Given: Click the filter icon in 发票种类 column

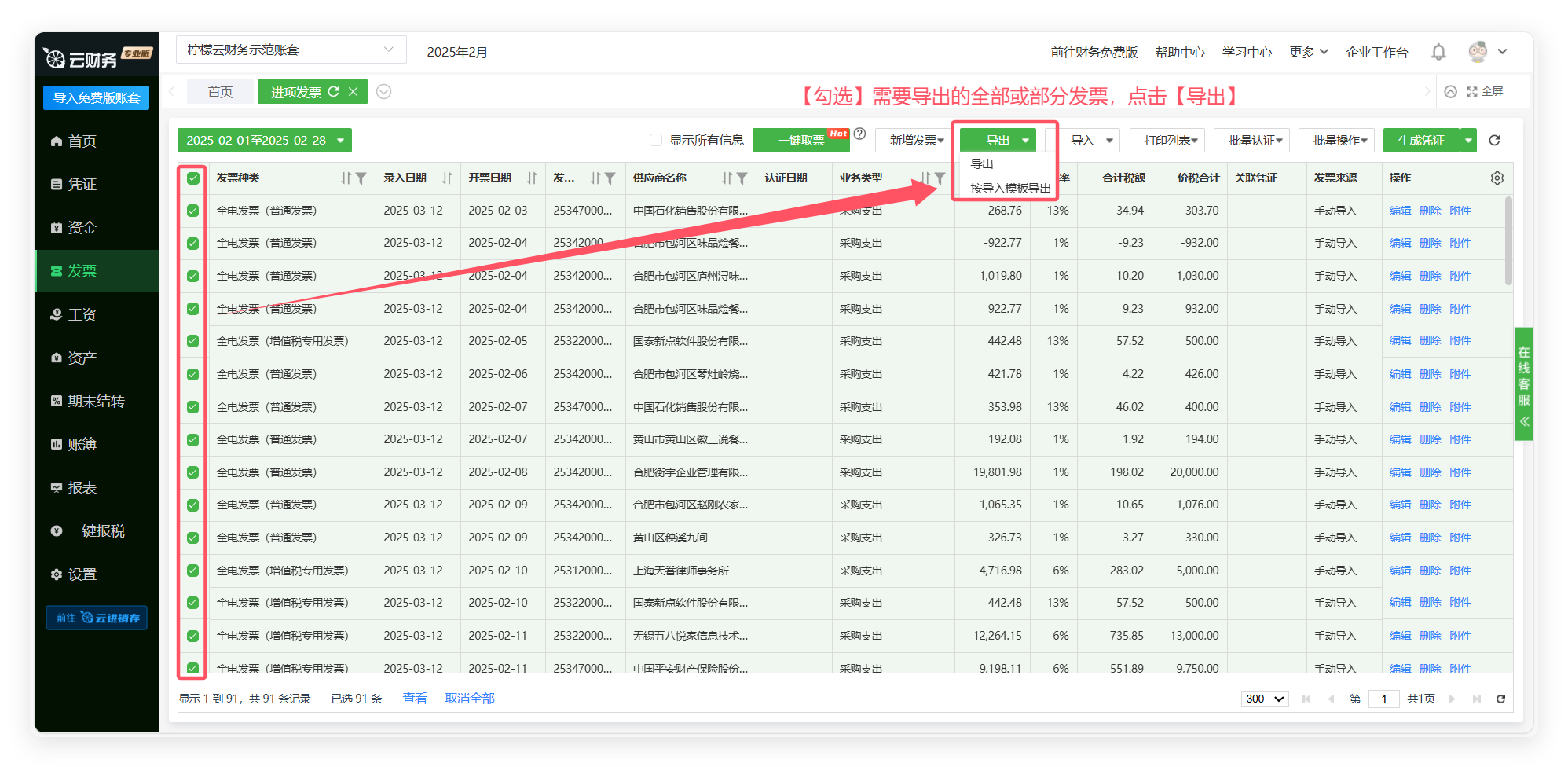Looking at the screenshot, I should (x=361, y=178).
